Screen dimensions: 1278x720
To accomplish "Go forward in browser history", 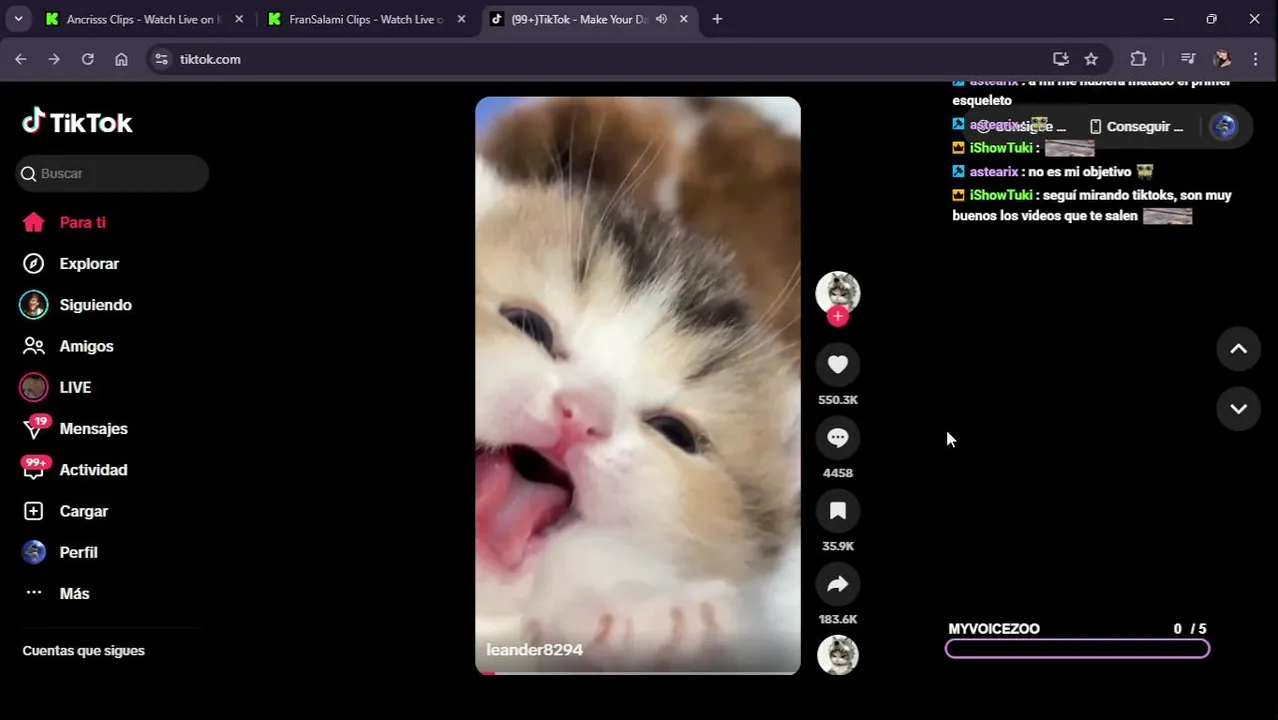I will pos(54,59).
